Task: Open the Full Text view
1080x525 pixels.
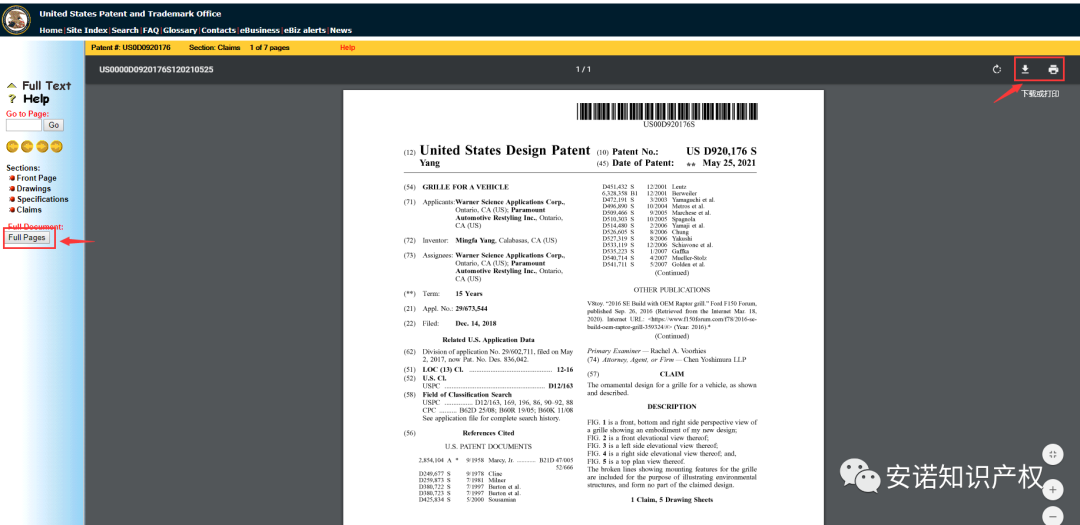Action: point(47,86)
